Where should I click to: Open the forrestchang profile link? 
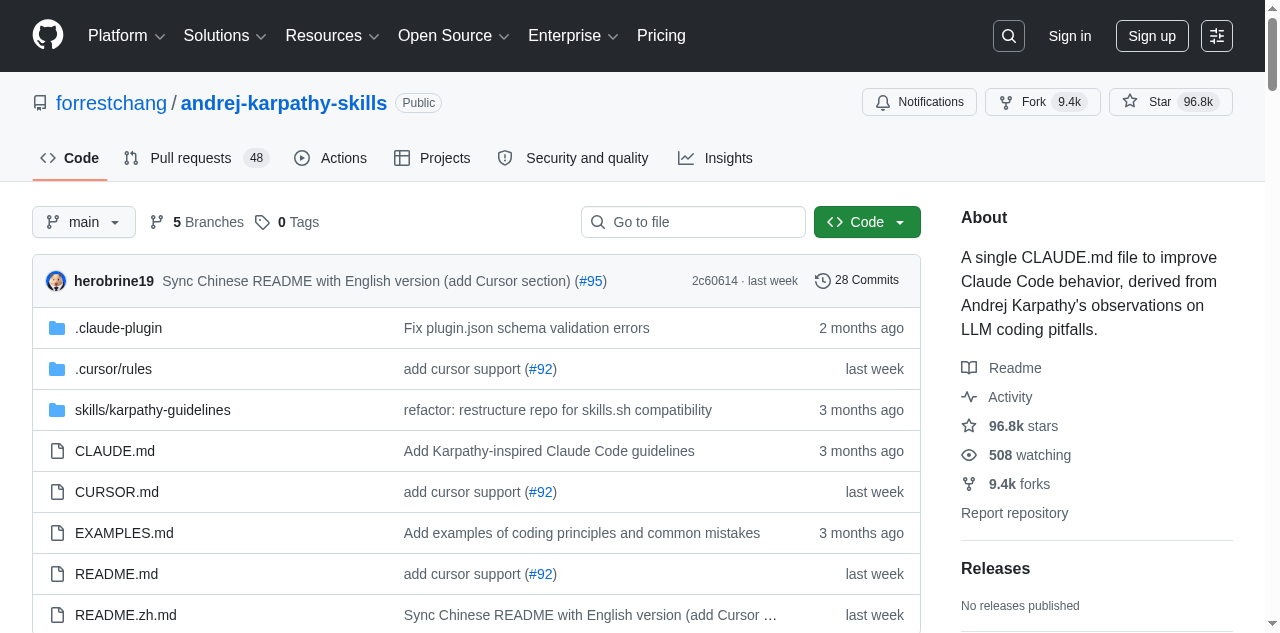111,102
